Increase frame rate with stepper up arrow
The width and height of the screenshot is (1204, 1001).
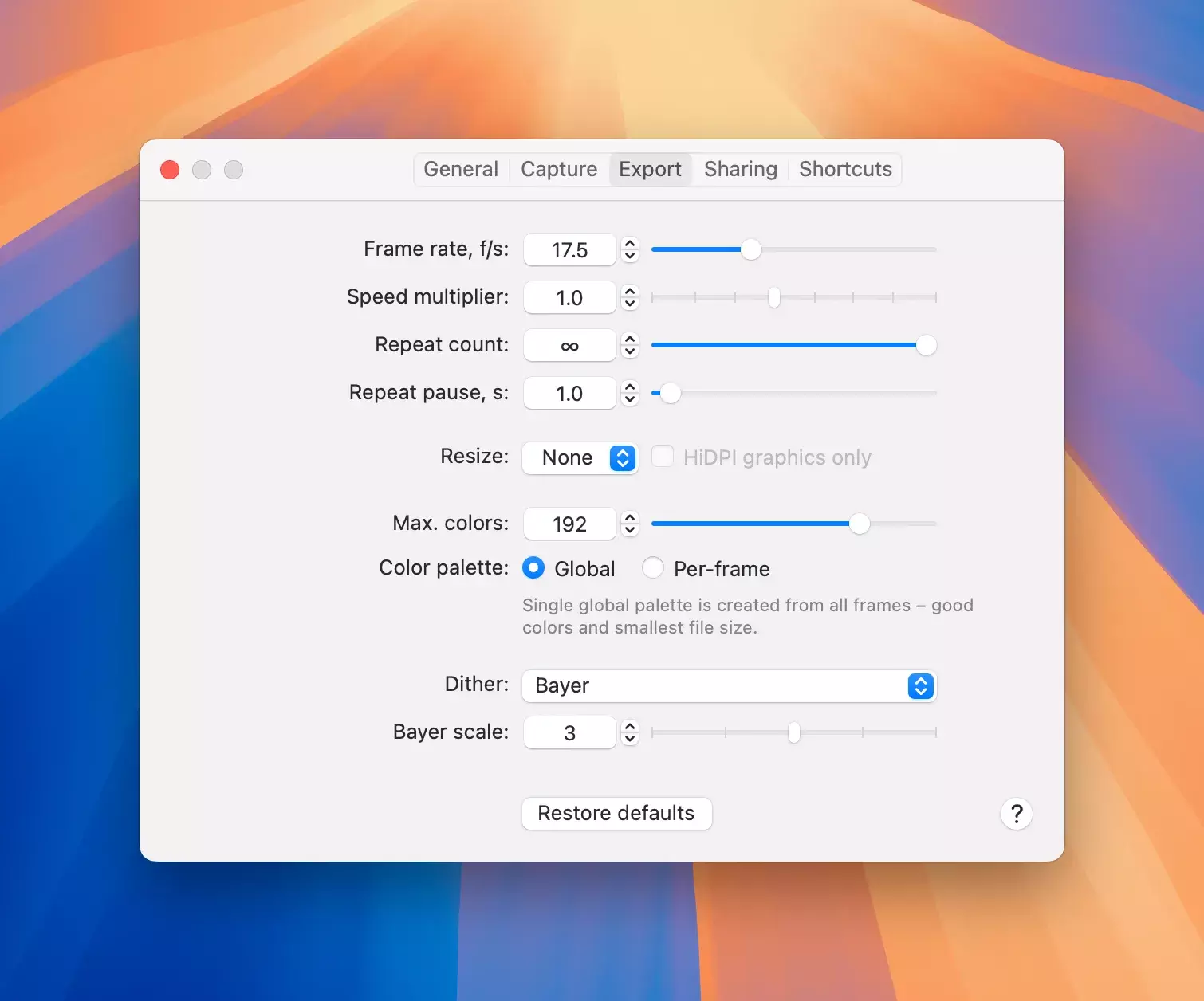click(630, 244)
